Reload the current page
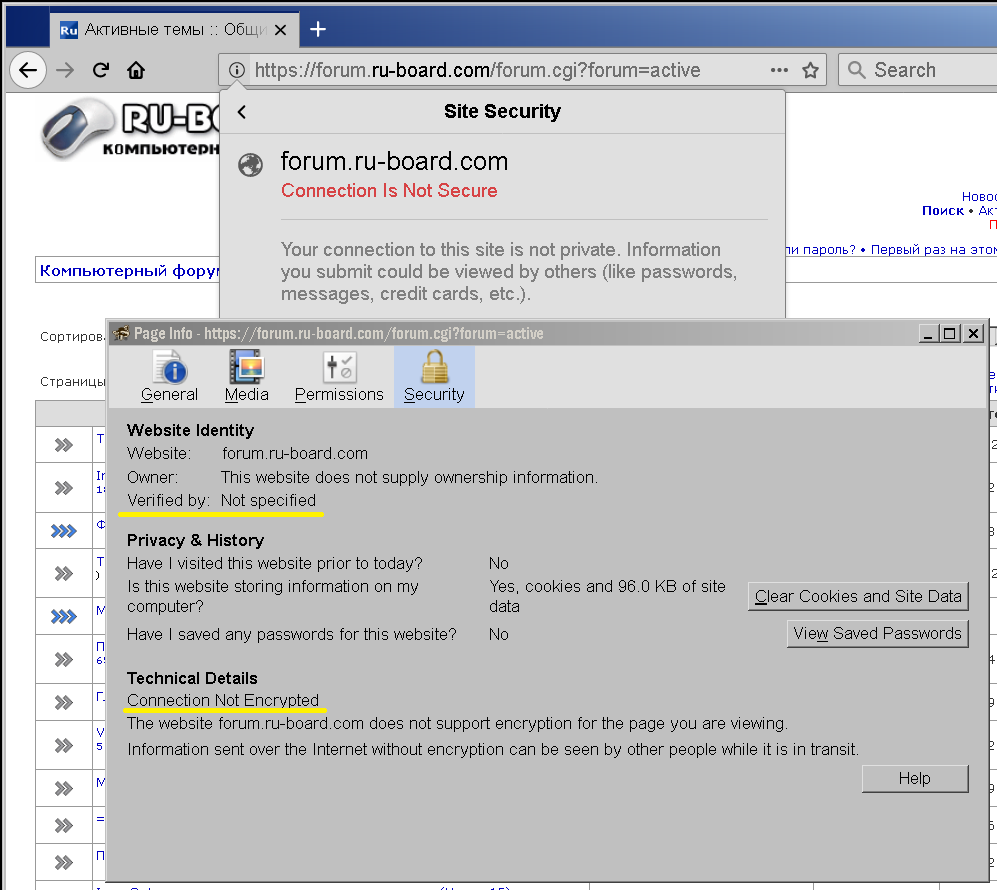997x890 pixels. click(101, 70)
